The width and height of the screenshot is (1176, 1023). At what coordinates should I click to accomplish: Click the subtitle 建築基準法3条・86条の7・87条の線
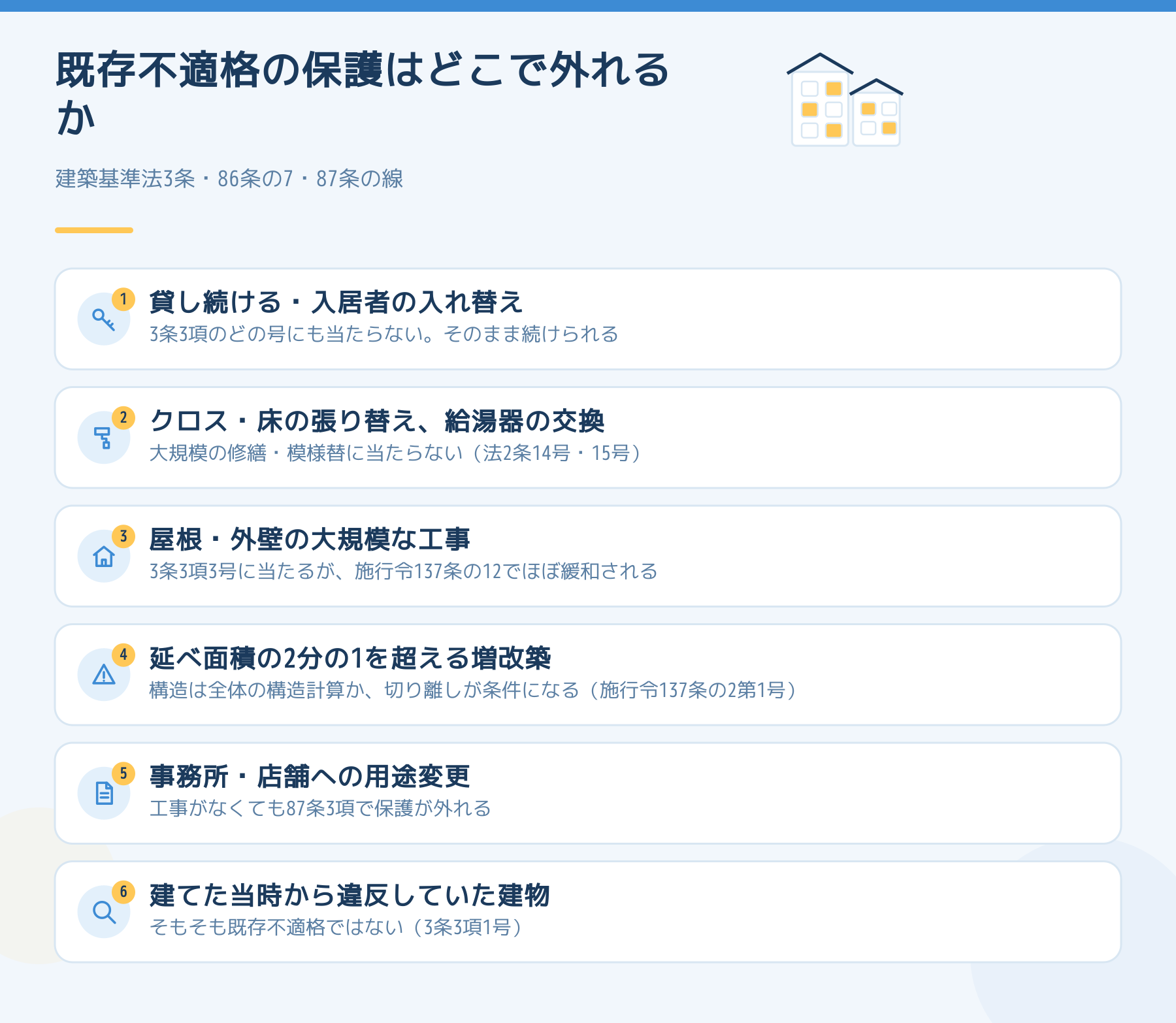[229, 178]
